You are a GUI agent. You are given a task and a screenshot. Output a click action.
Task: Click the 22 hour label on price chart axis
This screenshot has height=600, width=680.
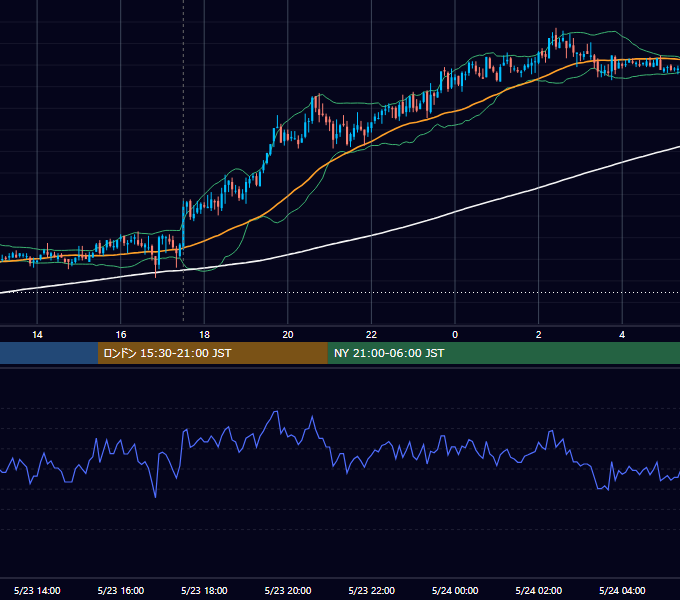tap(371, 335)
